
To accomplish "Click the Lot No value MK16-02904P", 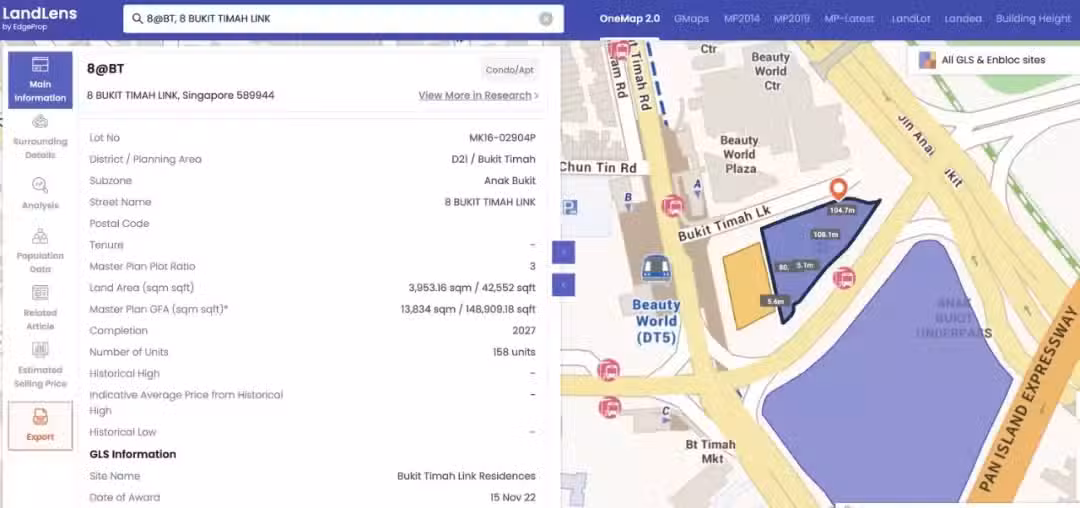I will 502,138.
